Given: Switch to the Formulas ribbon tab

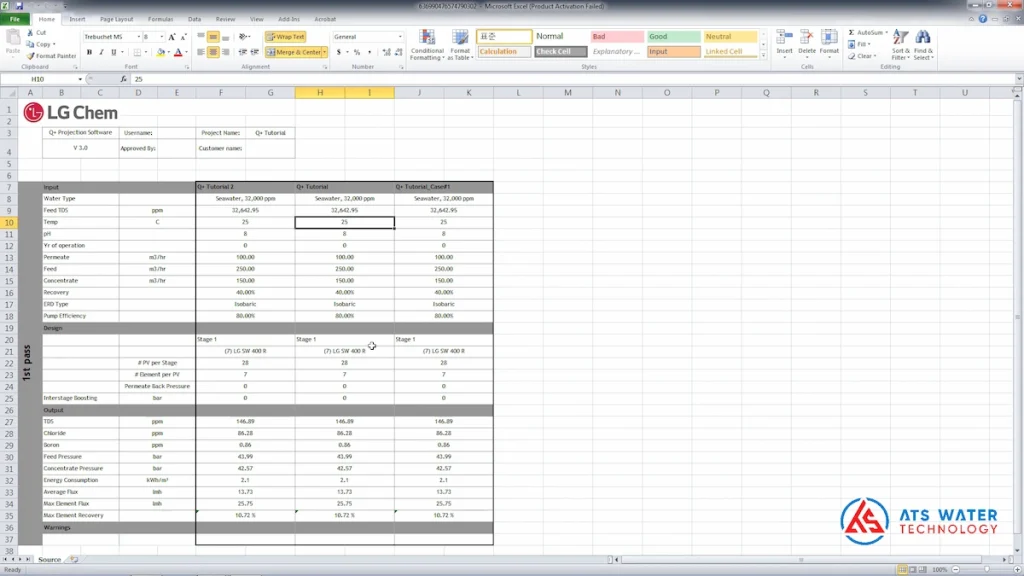Looking at the screenshot, I should 163,18.
